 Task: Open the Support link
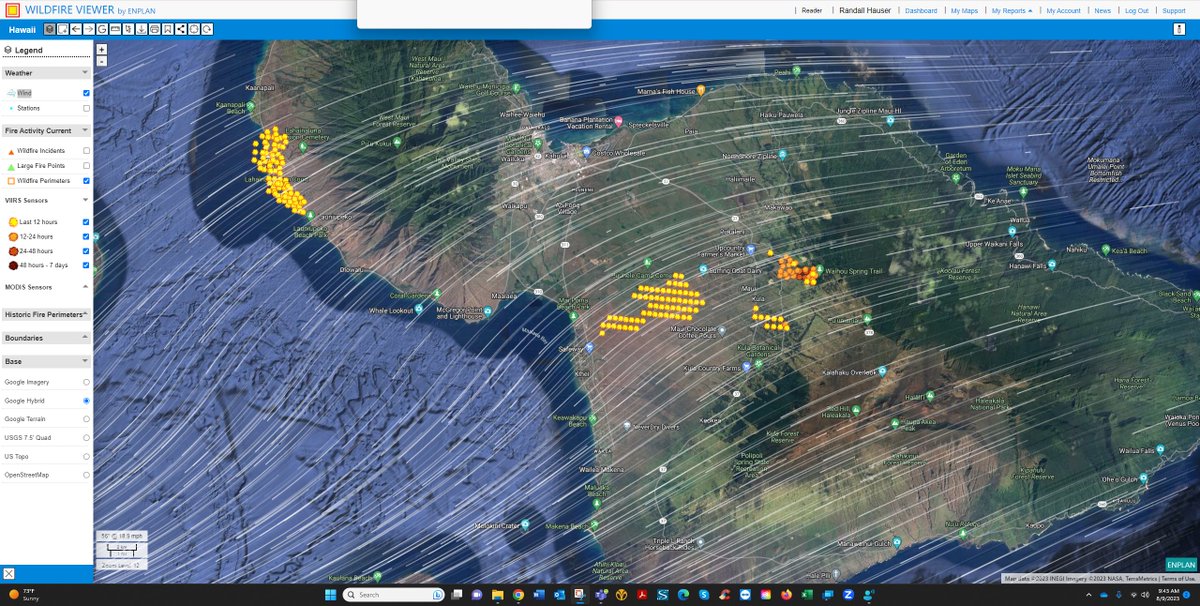[x=1173, y=11]
